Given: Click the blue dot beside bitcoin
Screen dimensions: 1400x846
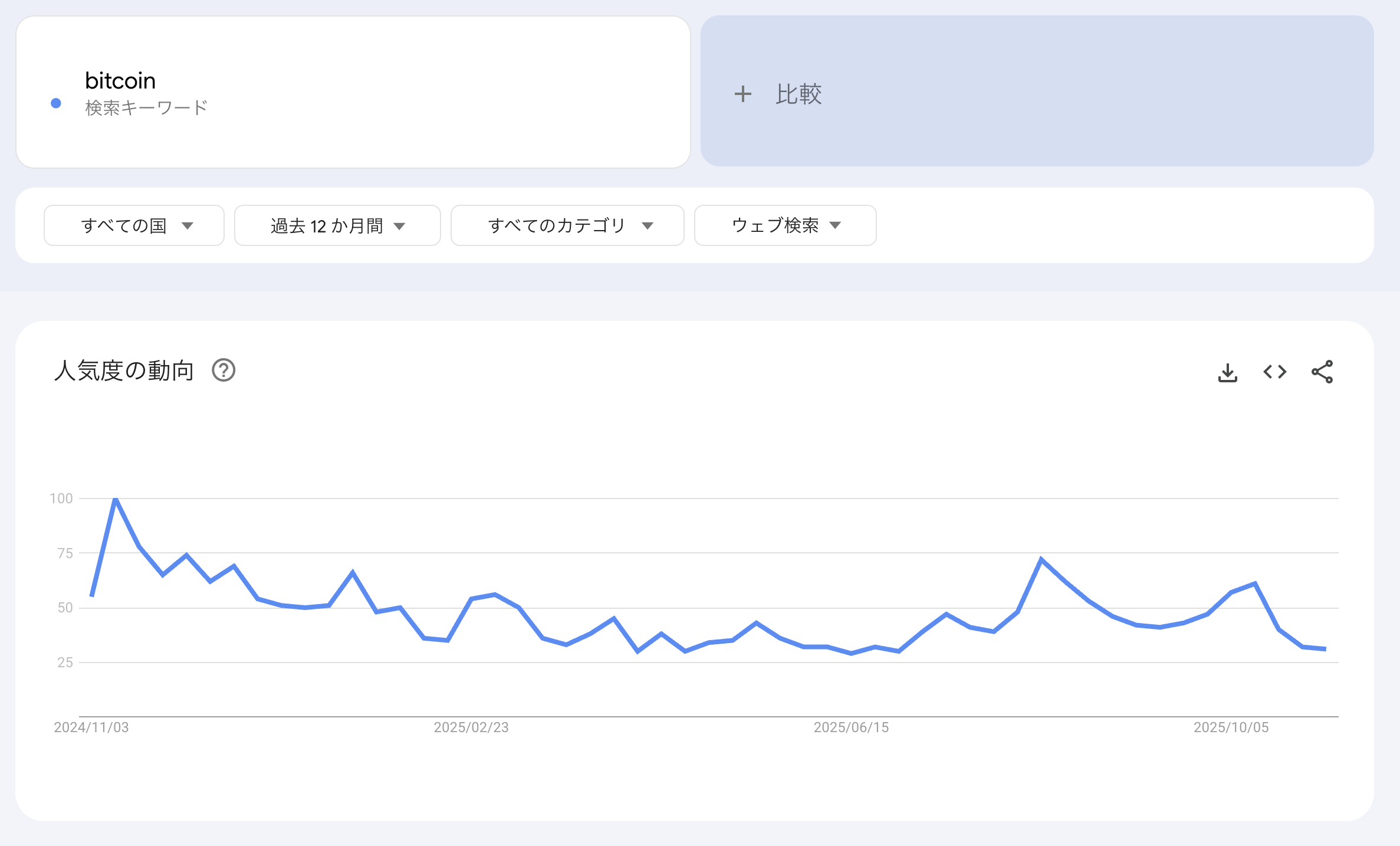Looking at the screenshot, I should [x=56, y=103].
